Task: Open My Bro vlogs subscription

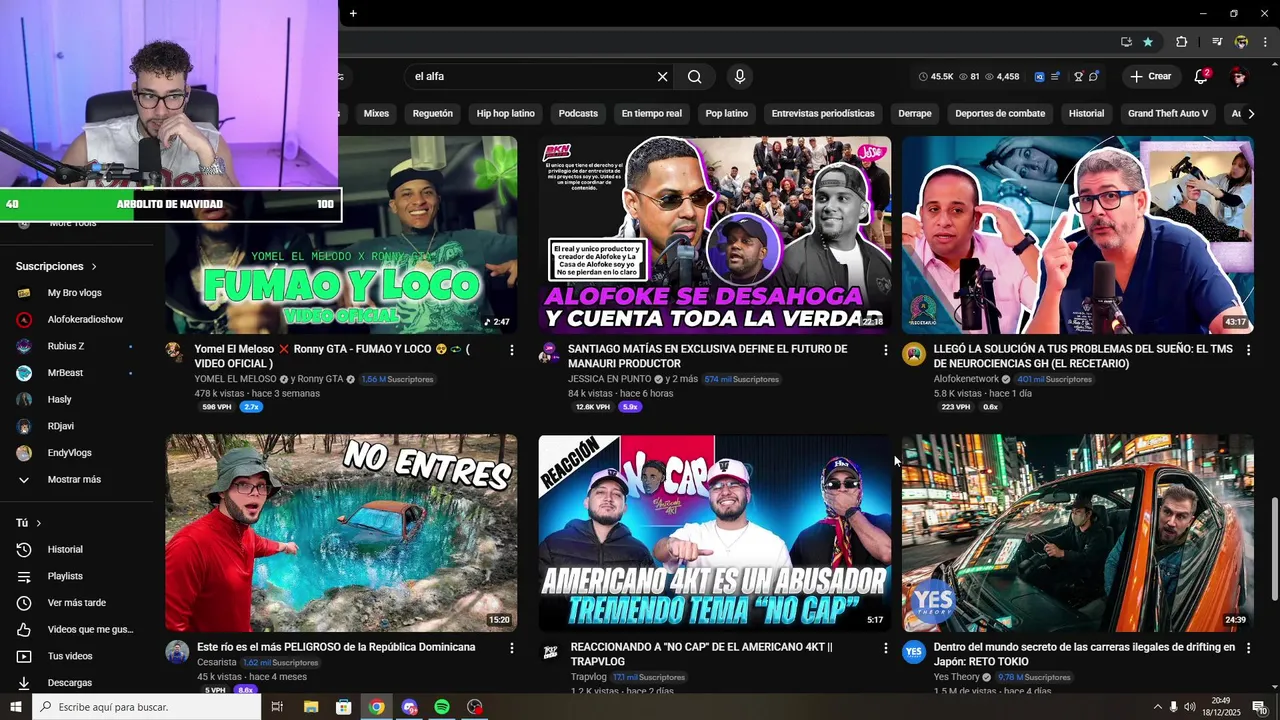Action: (x=76, y=293)
